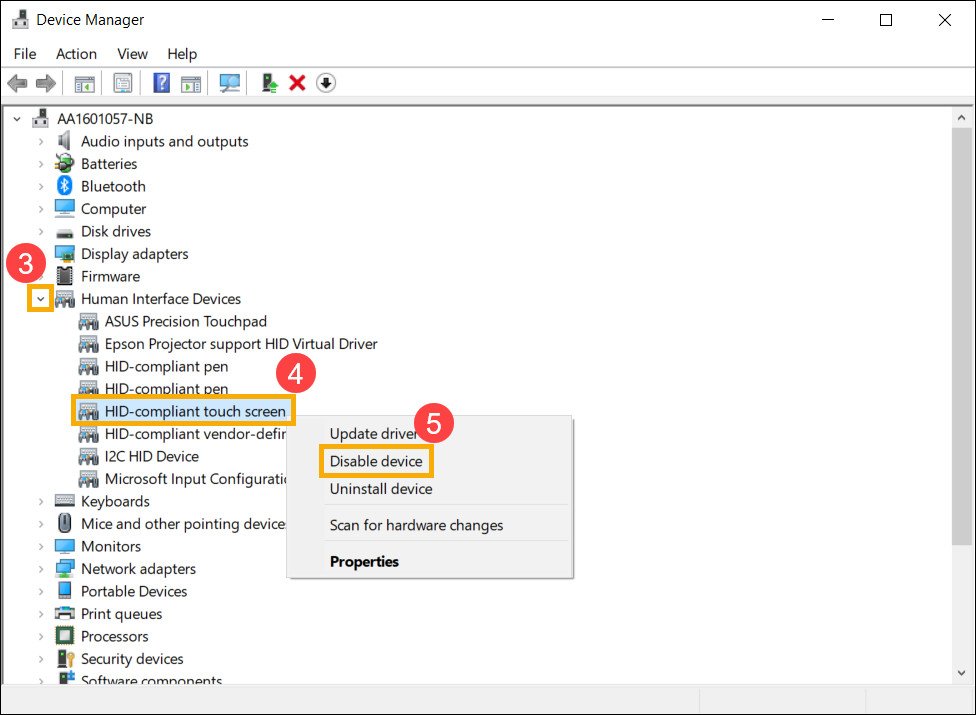Click Properties in the context menu

364,562
